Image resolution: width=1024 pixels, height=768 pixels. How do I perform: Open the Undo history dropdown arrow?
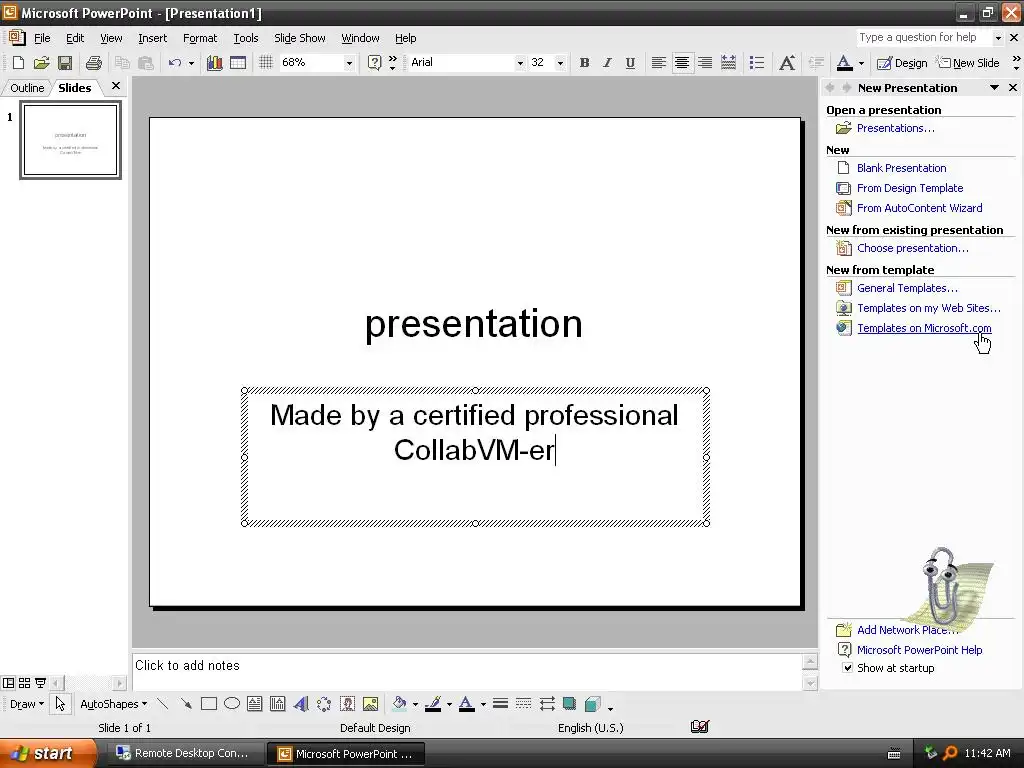(x=191, y=63)
